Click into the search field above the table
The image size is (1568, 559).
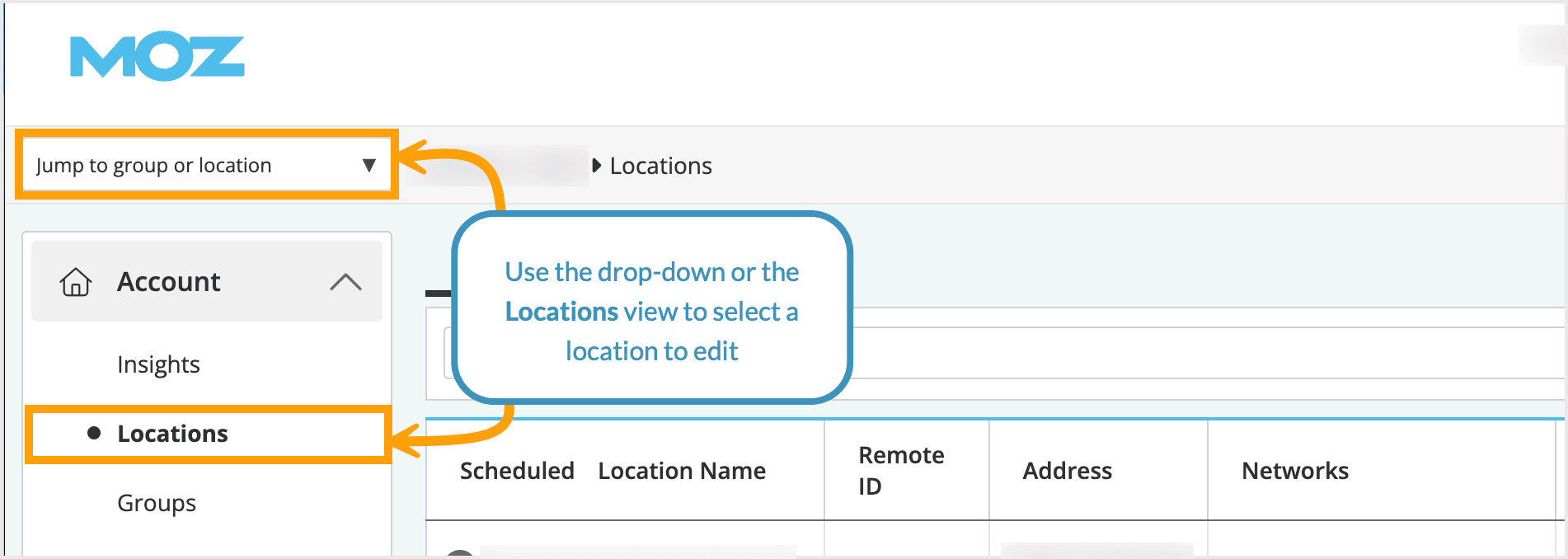[1154, 353]
